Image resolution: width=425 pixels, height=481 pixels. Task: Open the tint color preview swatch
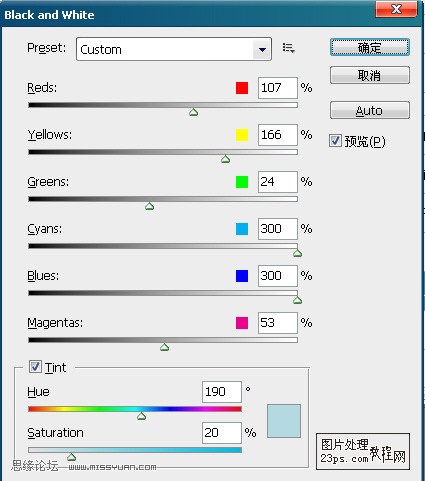(284, 421)
